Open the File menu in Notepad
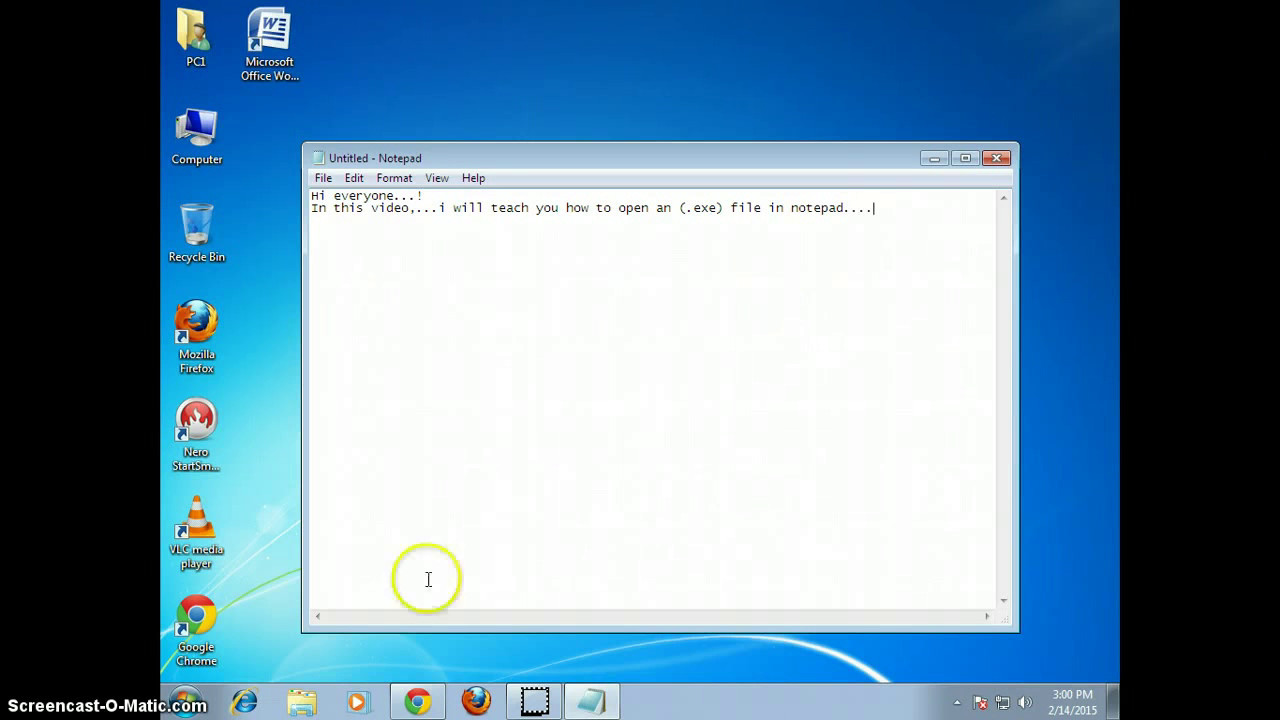This screenshot has height=720, width=1280. click(323, 178)
